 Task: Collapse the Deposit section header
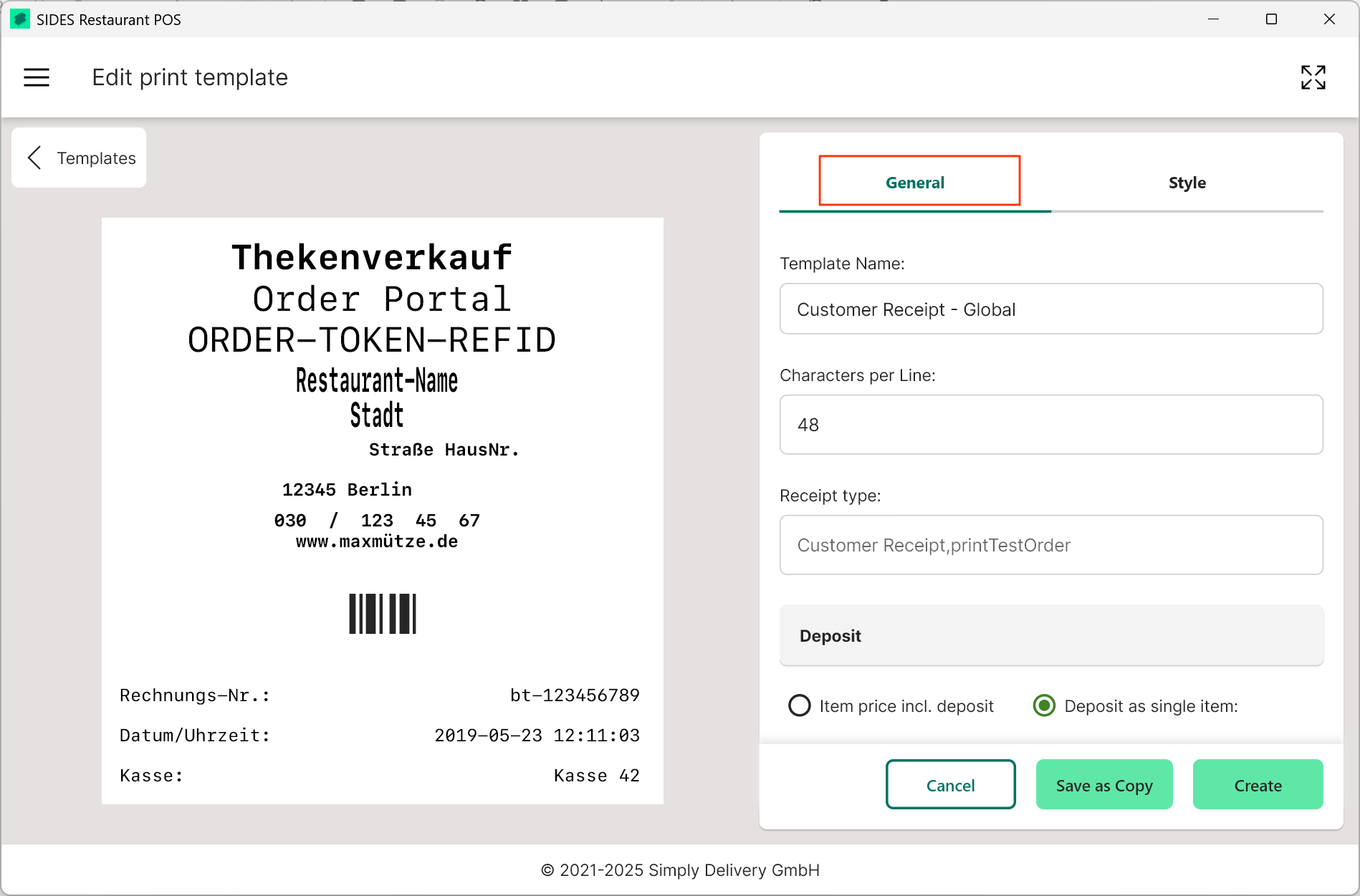pos(1050,636)
